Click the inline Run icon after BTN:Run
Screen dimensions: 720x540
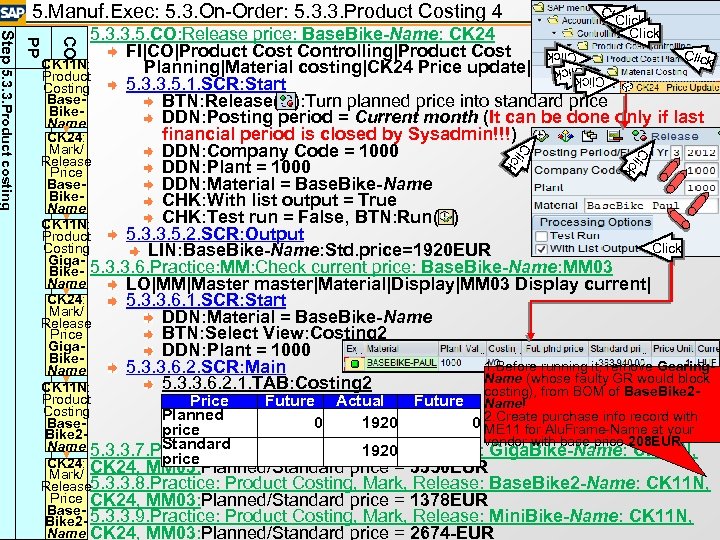(445, 217)
